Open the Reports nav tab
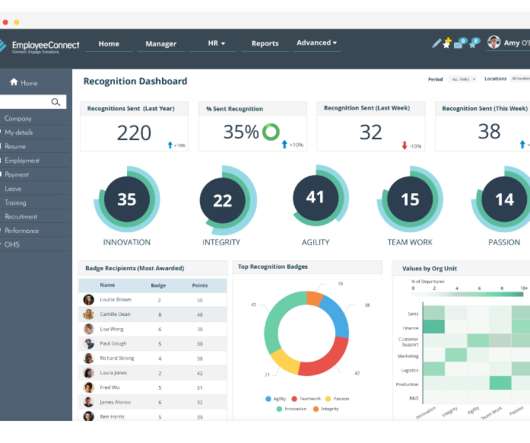Image resolution: width=530 pixels, height=443 pixels. (265, 44)
